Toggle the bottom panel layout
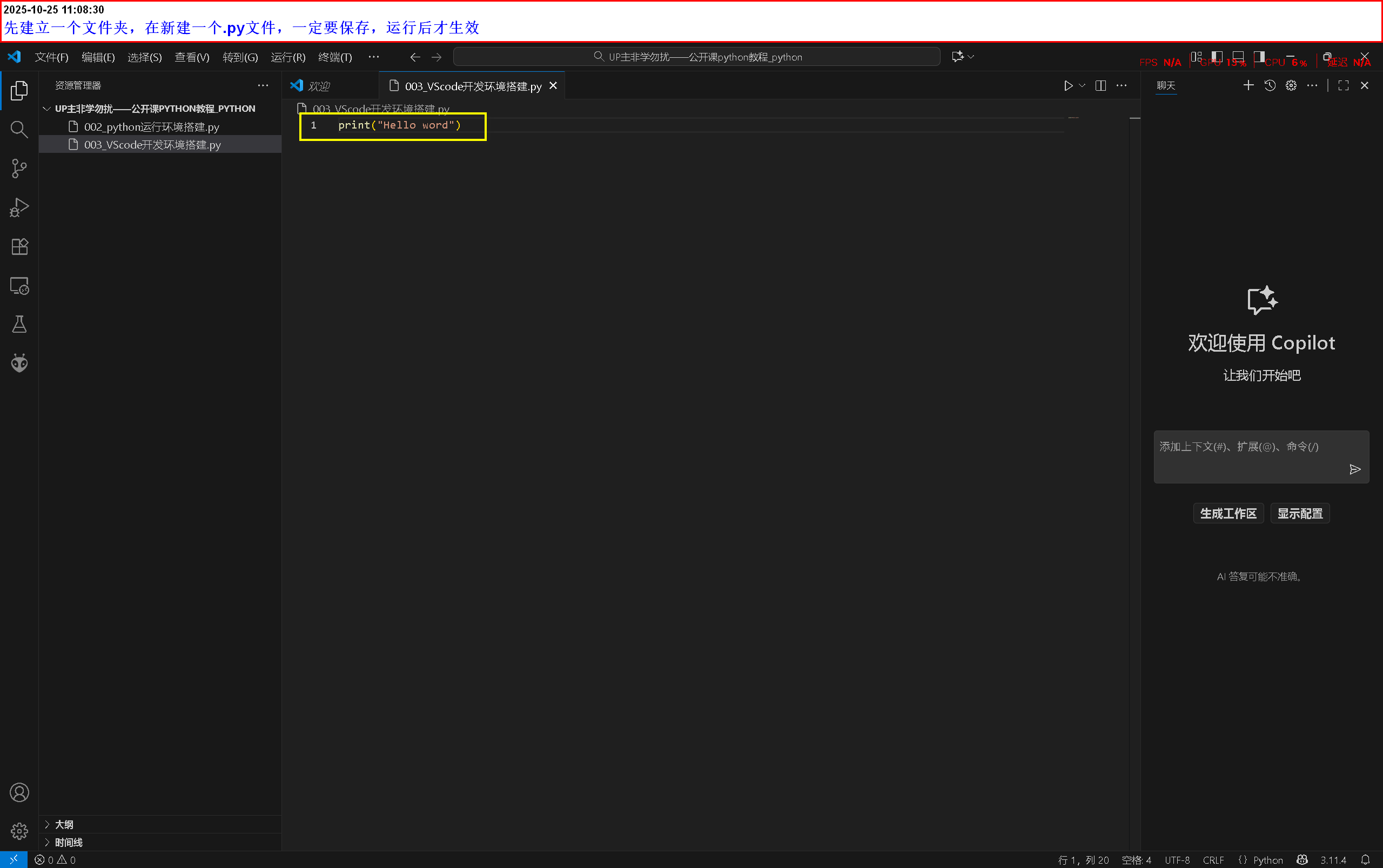Viewport: 1383px width, 868px height. [1238, 56]
